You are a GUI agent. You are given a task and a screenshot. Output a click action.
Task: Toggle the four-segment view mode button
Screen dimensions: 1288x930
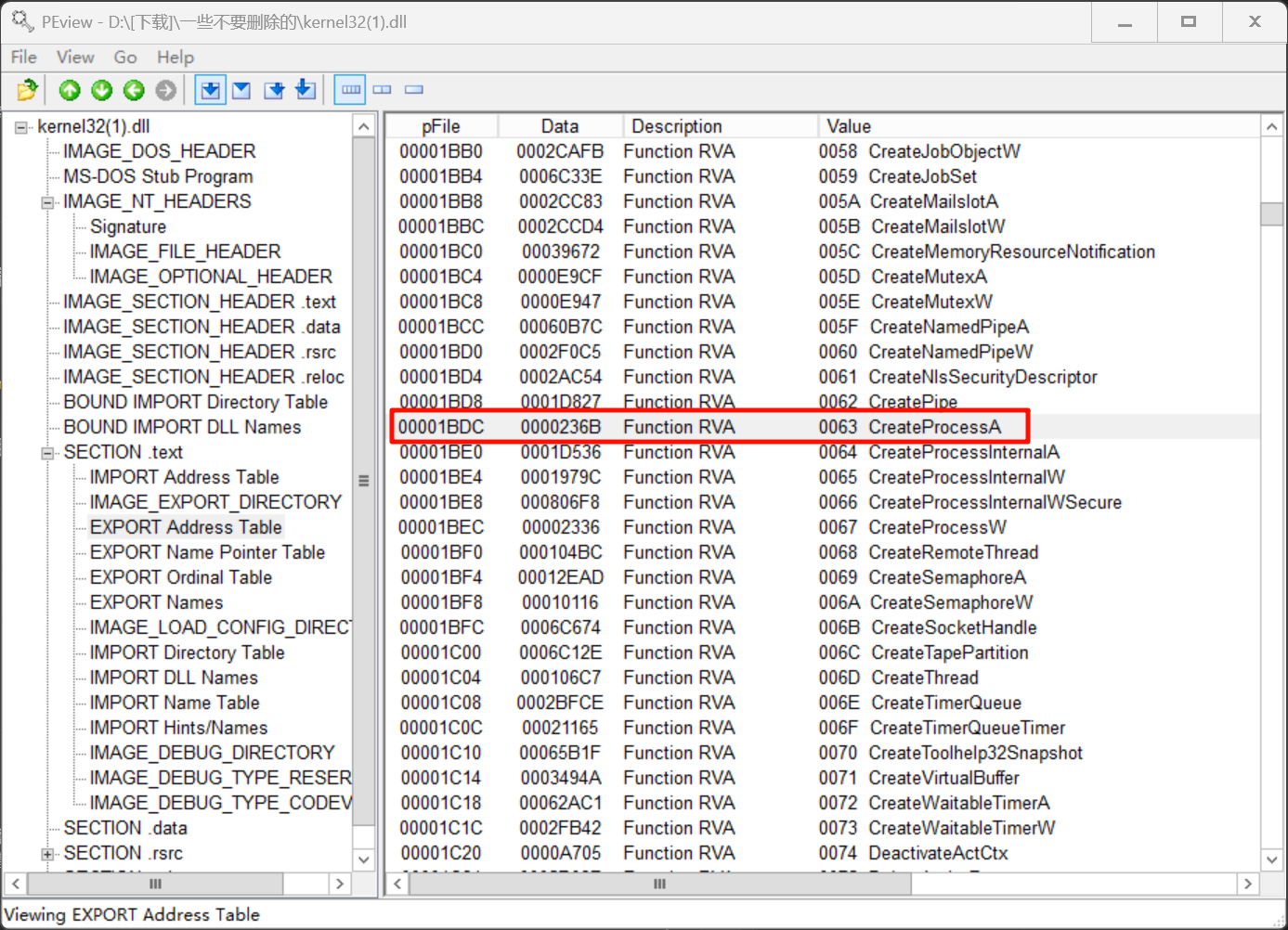(x=351, y=90)
